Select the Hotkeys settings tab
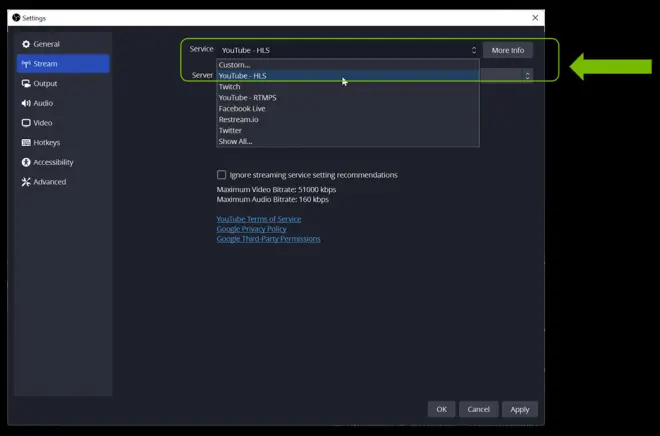The image size is (660, 436). pyautogui.click(x=63, y=143)
